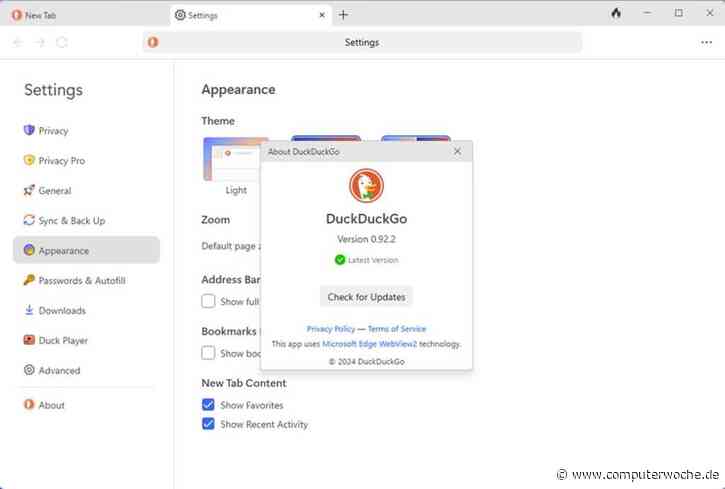Click the Version 0.92.2 text
Image resolution: width=725 pixels, height=489 pixels.
366,239
